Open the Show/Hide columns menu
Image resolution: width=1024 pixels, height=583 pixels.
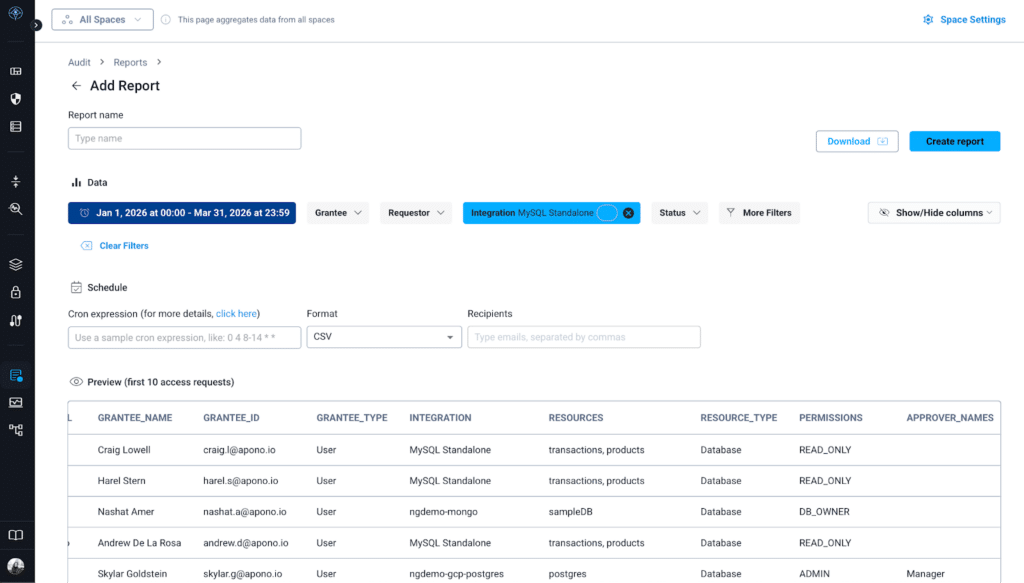(x=934, y=213)
